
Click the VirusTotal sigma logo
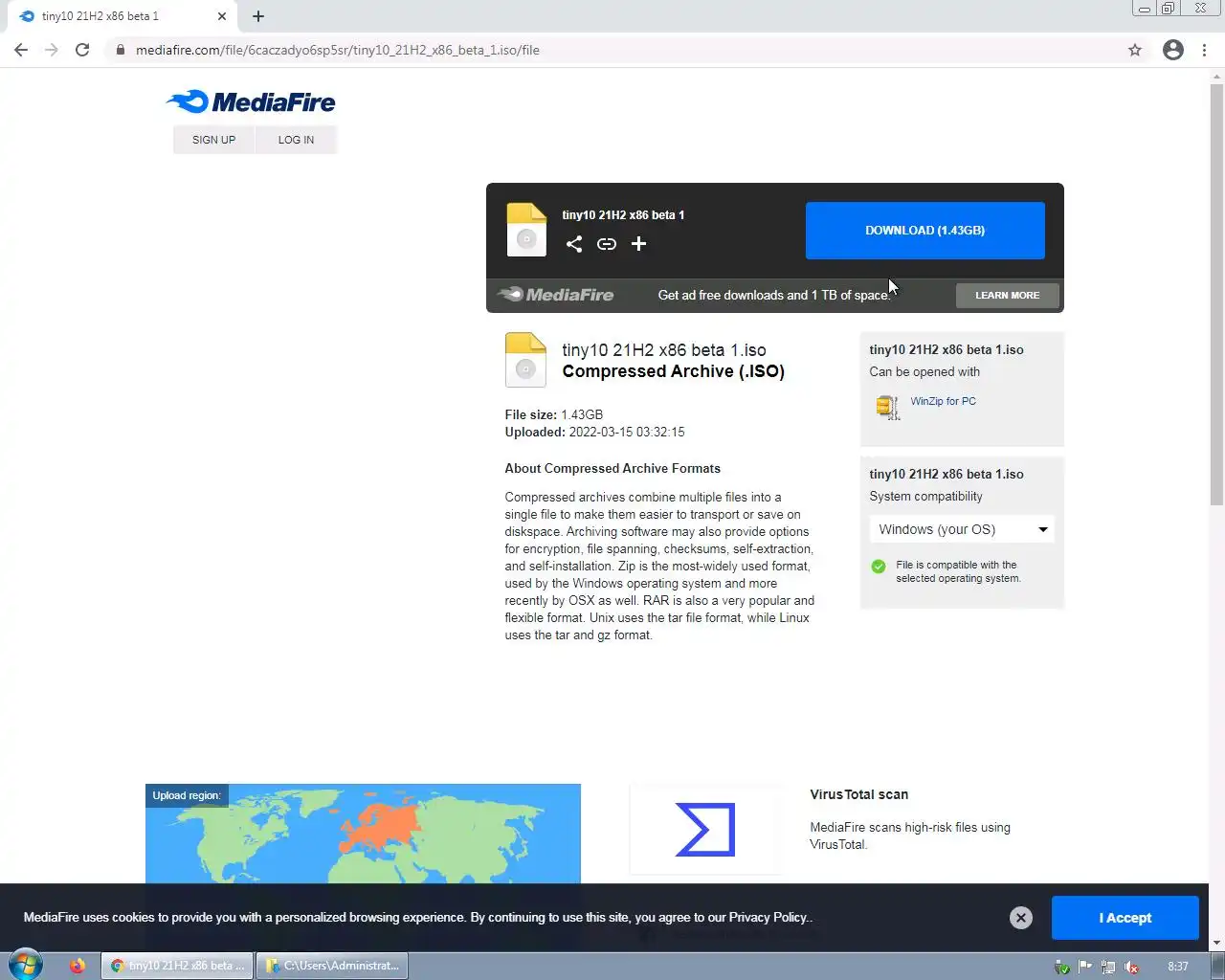click(705, 829)
